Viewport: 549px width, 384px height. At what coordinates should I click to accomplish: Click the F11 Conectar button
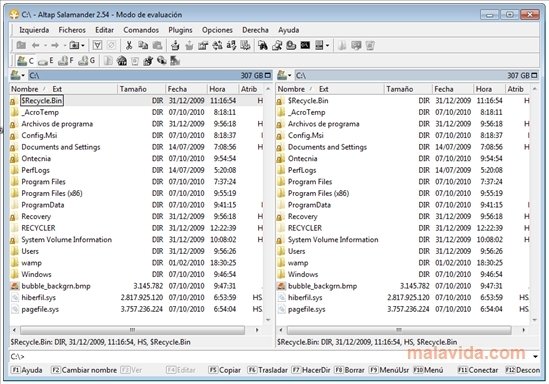coord(478,370)
